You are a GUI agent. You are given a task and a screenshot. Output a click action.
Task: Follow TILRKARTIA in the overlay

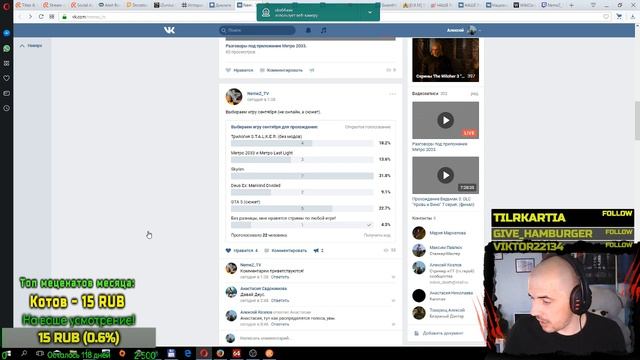point(617,214)
